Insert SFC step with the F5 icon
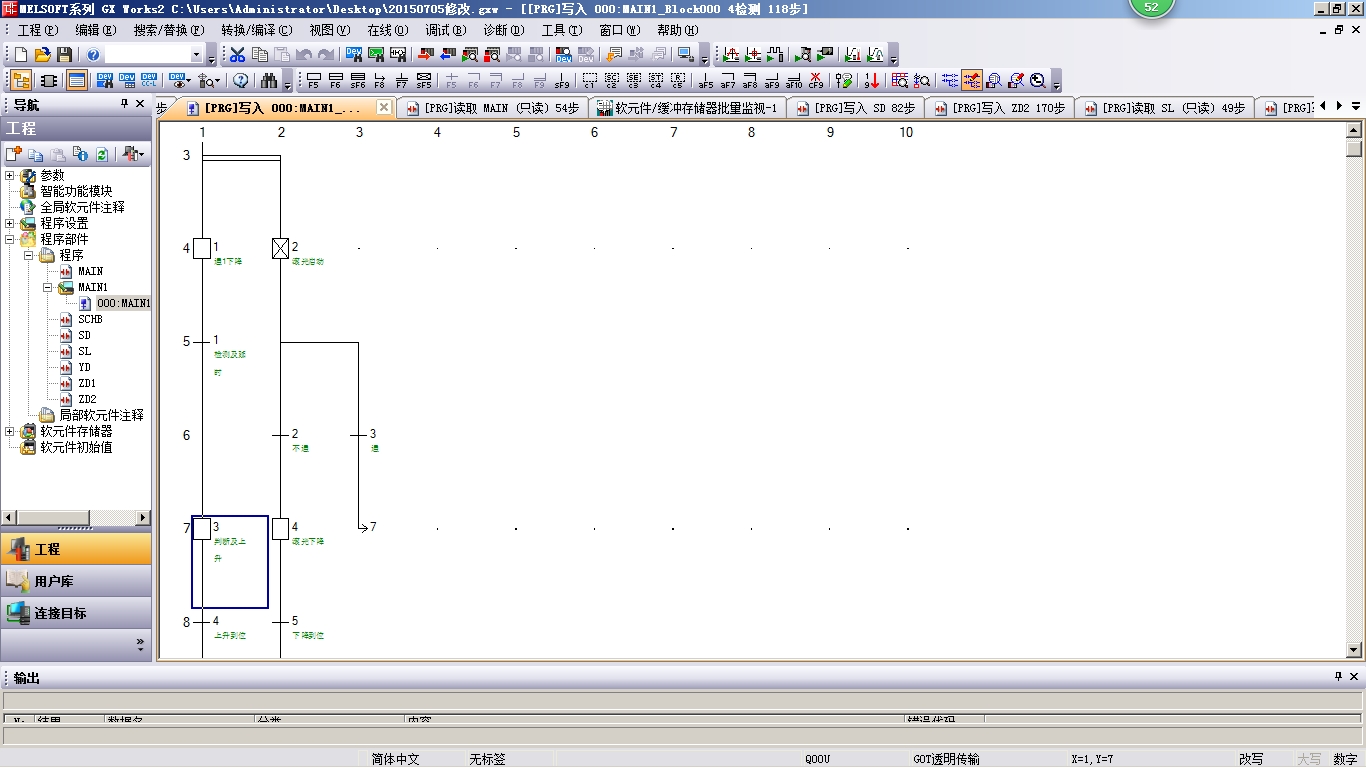The width and height of the screenshot is (1366, 768). click(313, 81)
